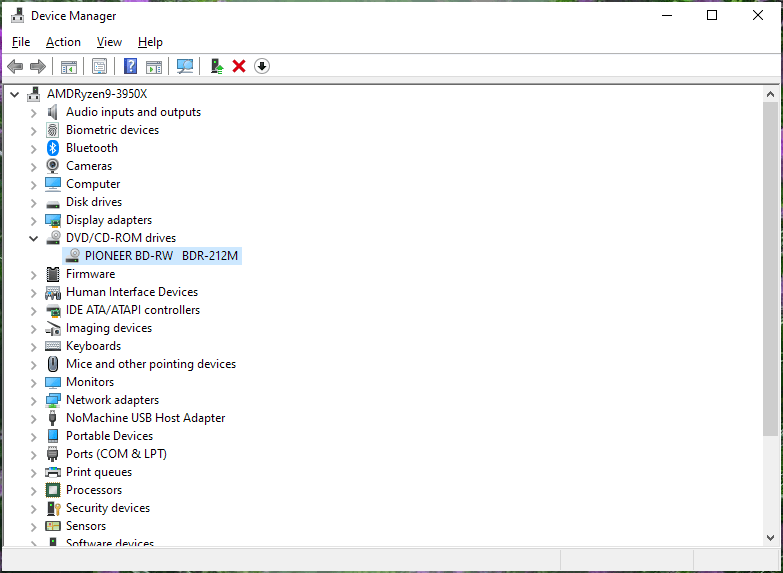Open the View menu

[x=109, y=42]
